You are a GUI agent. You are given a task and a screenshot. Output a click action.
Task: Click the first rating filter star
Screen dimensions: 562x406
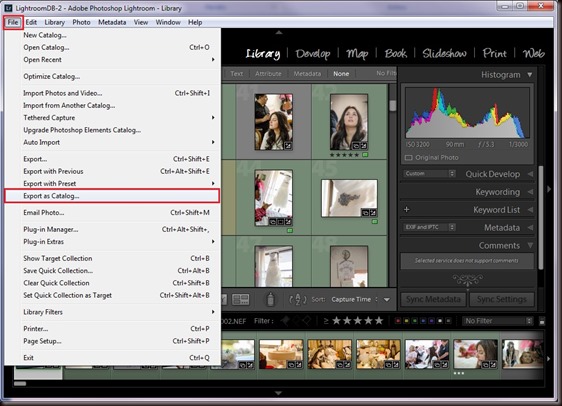point(336,320)
